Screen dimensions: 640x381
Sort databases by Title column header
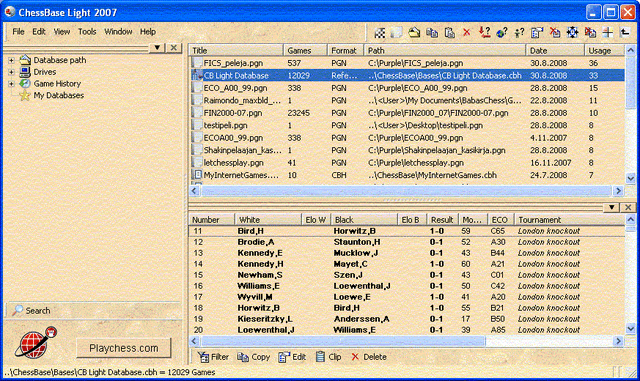[236, 51]
